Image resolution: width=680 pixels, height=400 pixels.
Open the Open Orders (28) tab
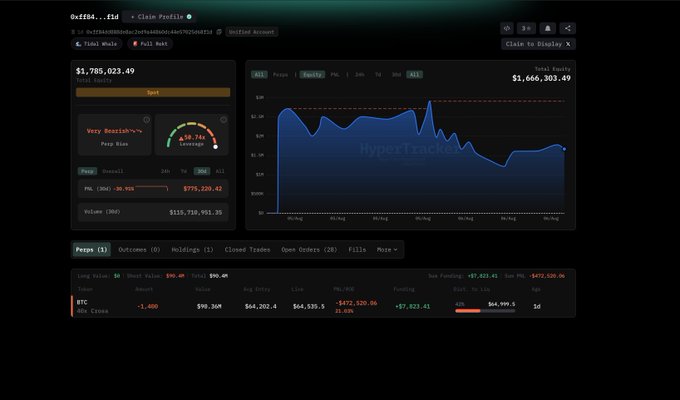[309, 249]
